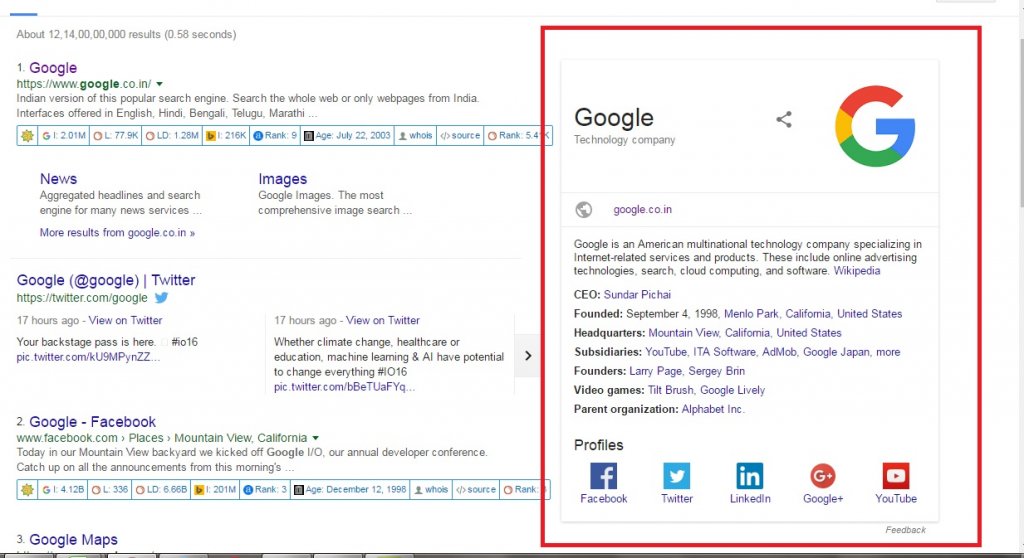Open the Facebook profile icon
This screenshot has width=1024, height=558.
point(603,476)
